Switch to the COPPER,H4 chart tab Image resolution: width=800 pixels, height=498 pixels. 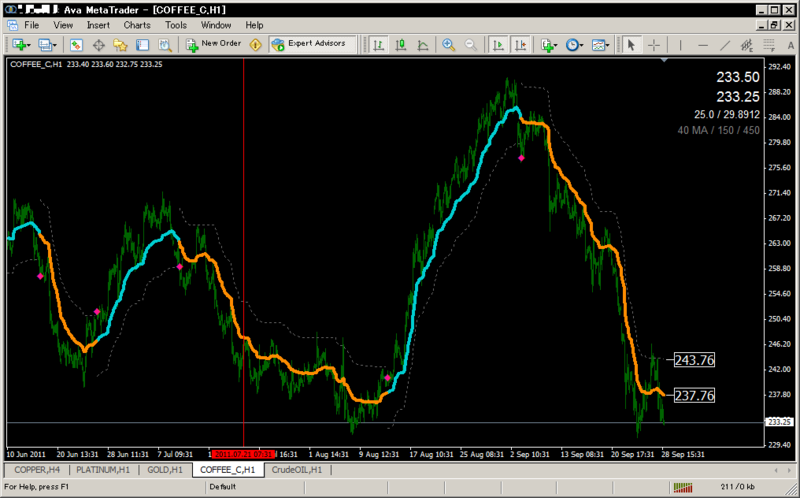(x=37, y=469)
